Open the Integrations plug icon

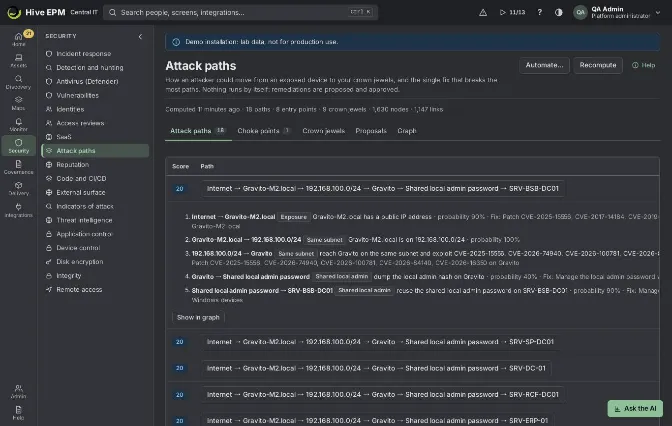coord(18,210)
